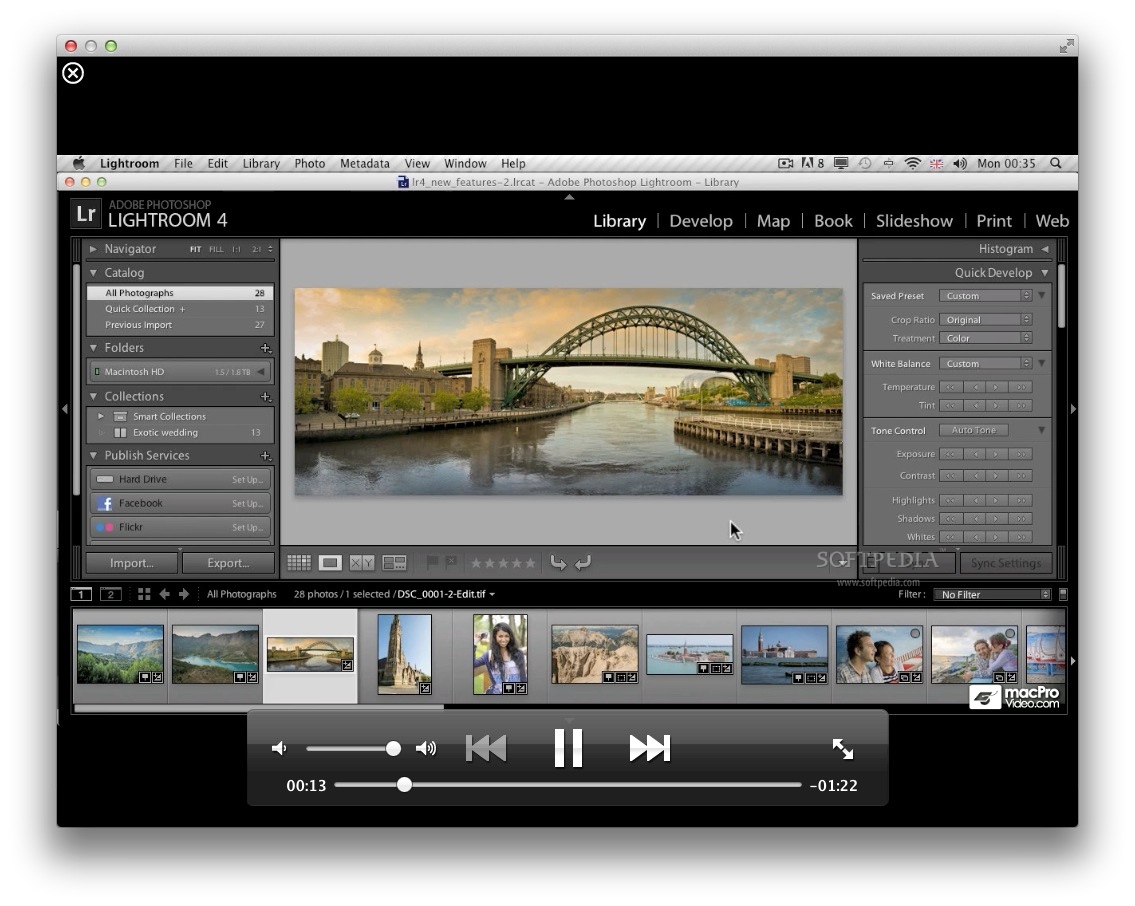This screenshot has width=1135, height=906.
Task: Expand the Histogram panel
Action: [x=1045, y=249]
